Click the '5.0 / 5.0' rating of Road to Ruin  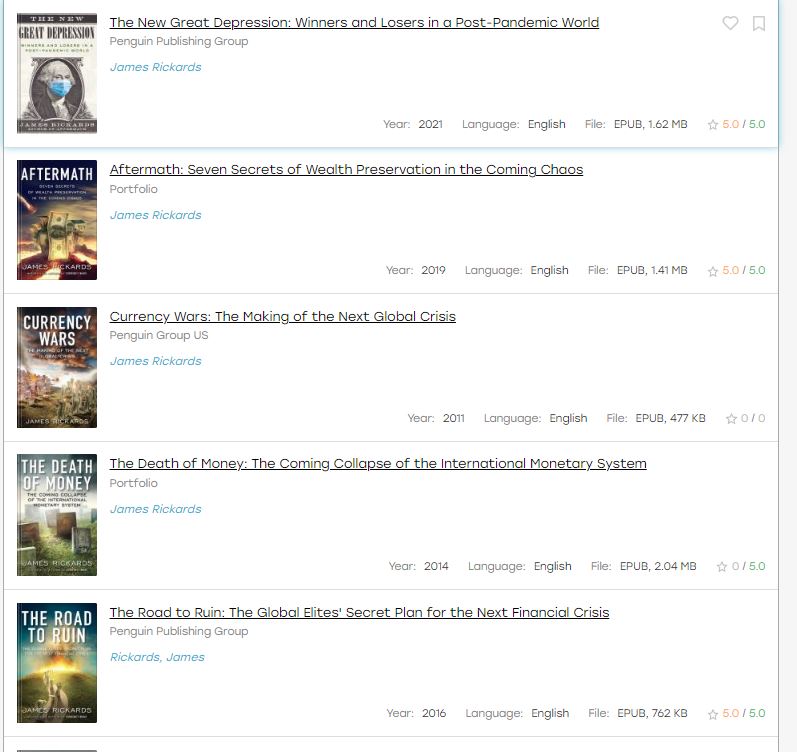tap(744, 713)
